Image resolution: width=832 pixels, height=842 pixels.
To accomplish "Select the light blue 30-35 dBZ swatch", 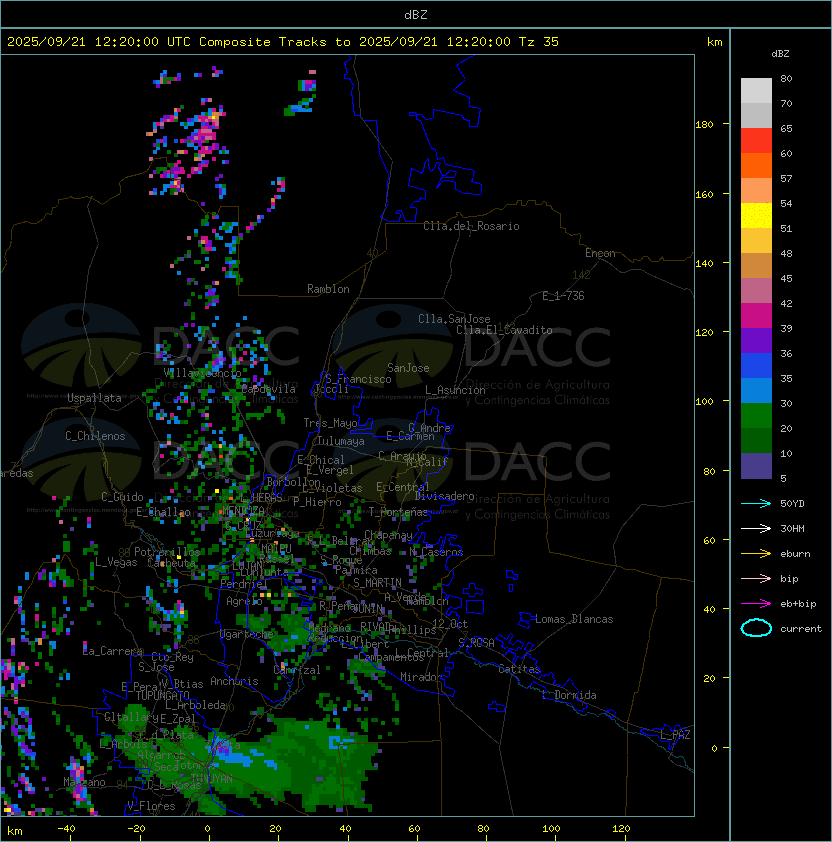I will click(756, 391).
